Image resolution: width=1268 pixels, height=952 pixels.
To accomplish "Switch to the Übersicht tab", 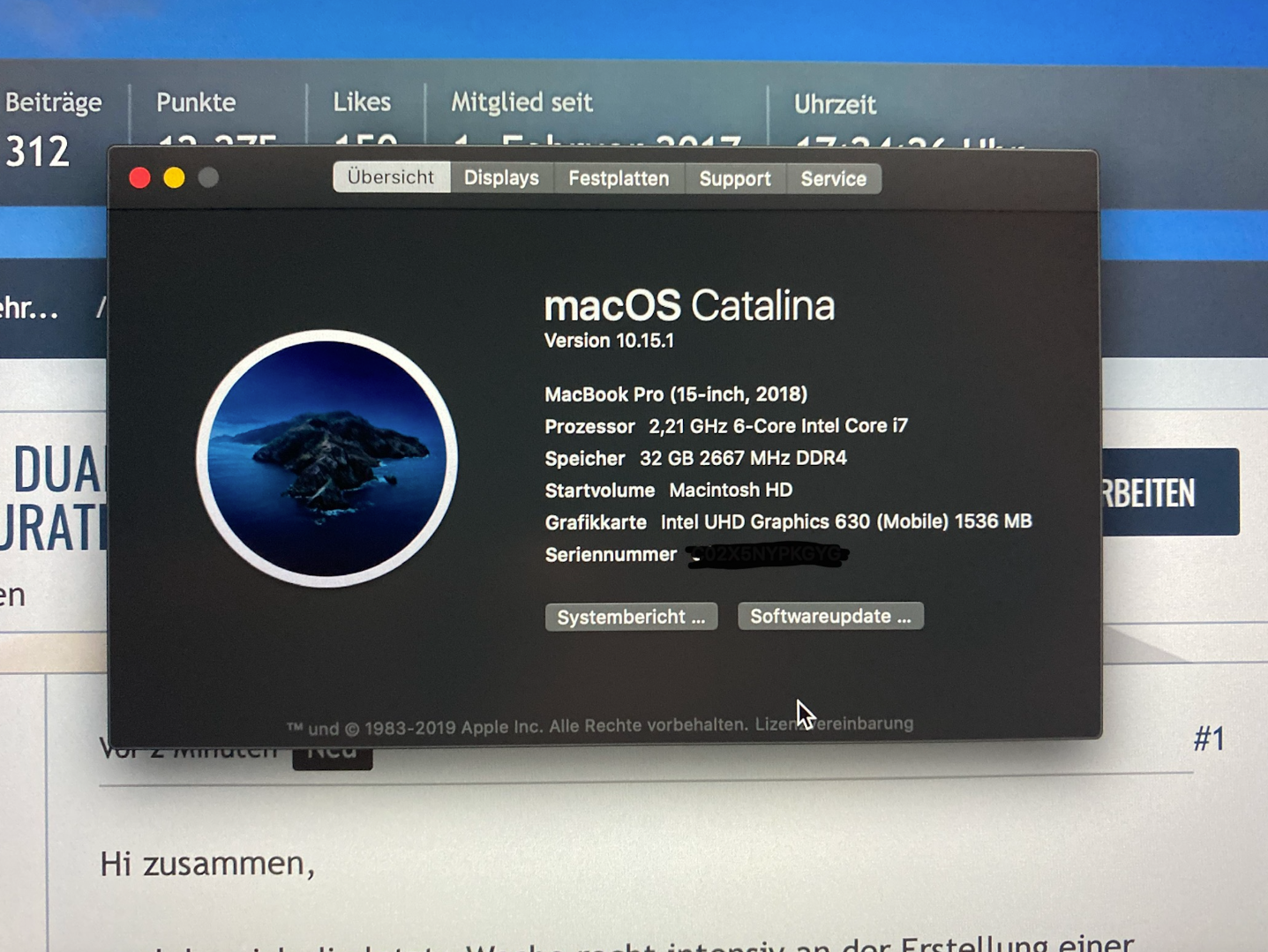I will (391, 177).
